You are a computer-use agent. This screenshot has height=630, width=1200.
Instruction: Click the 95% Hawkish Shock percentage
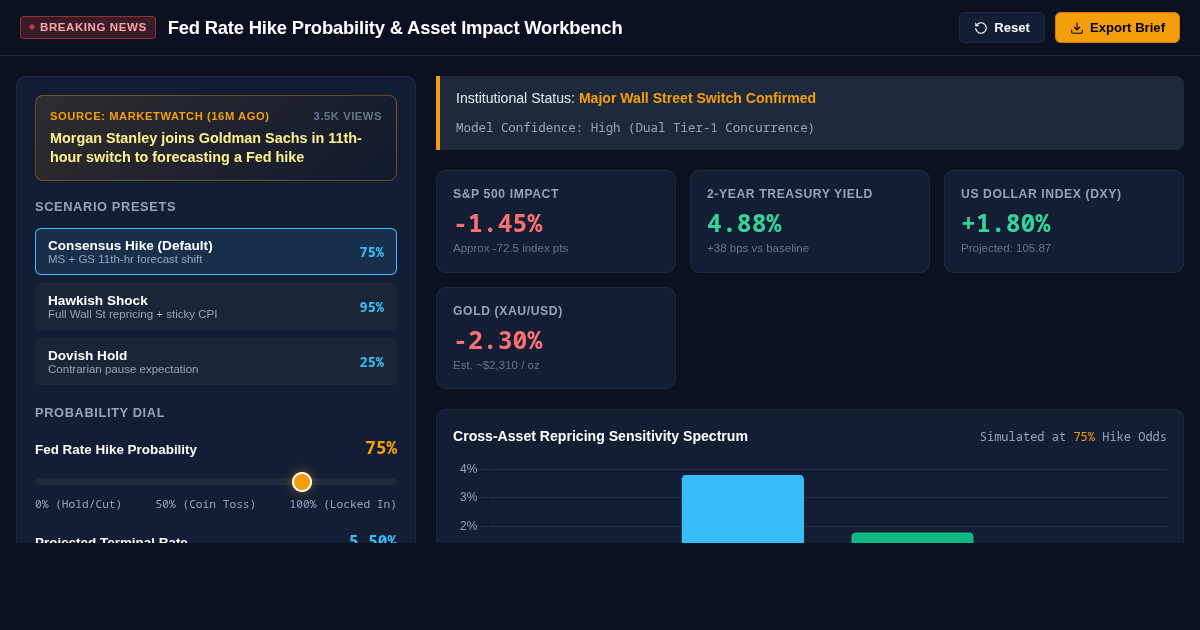tap(372, 307)
